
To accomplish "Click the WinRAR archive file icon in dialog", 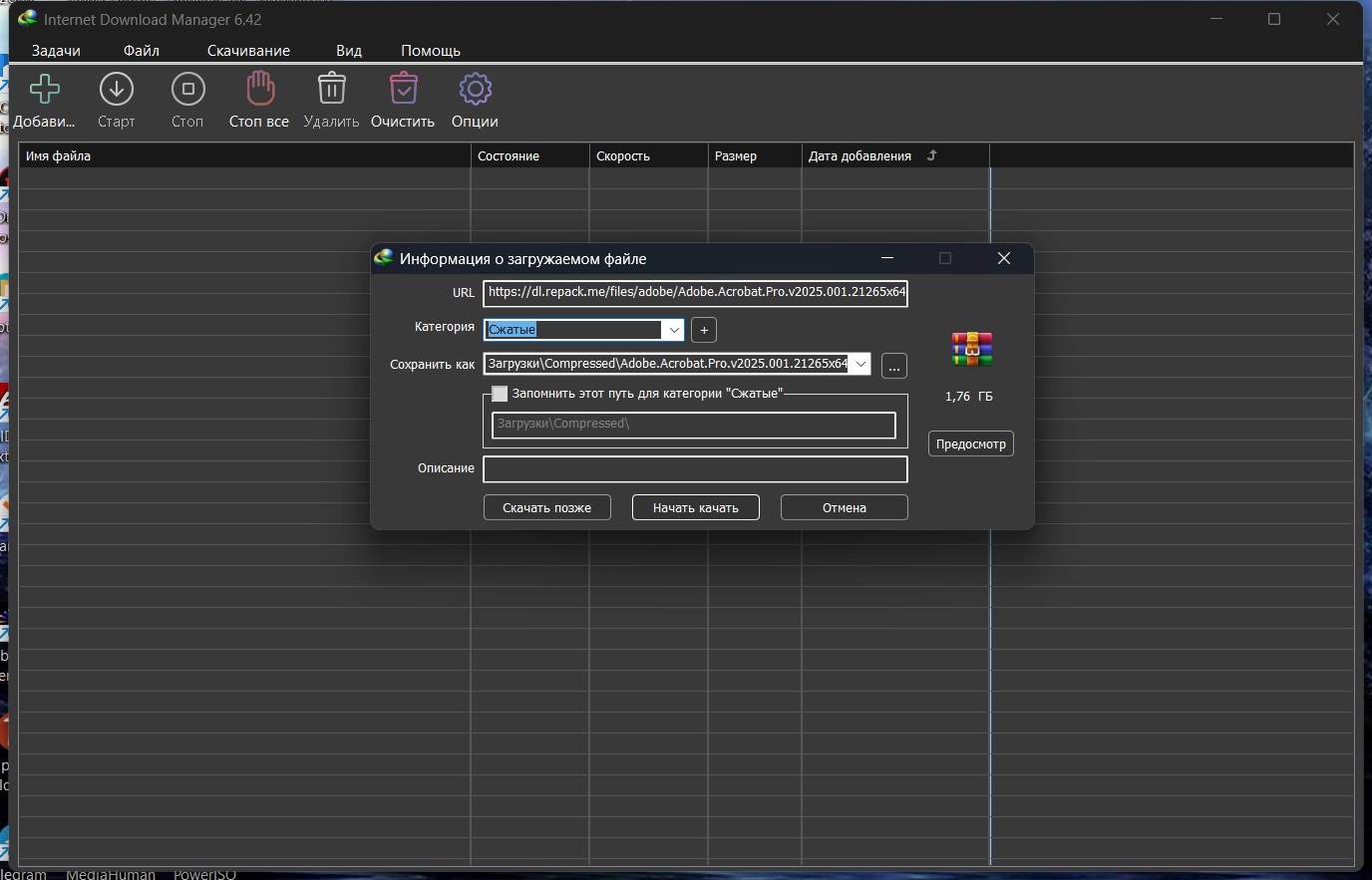I will (x=972, y=350).
